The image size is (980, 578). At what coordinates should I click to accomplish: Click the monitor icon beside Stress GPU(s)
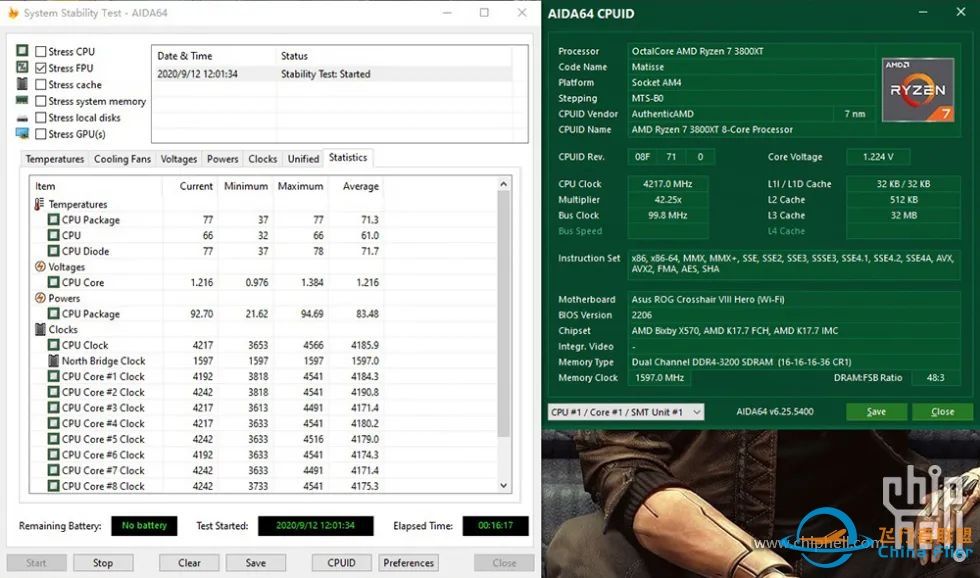coord(22,133)
